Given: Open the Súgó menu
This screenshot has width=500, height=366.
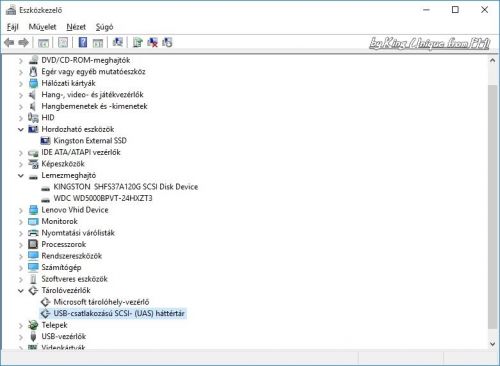Looking at the screenshot, I should click(x=104, y=27).
